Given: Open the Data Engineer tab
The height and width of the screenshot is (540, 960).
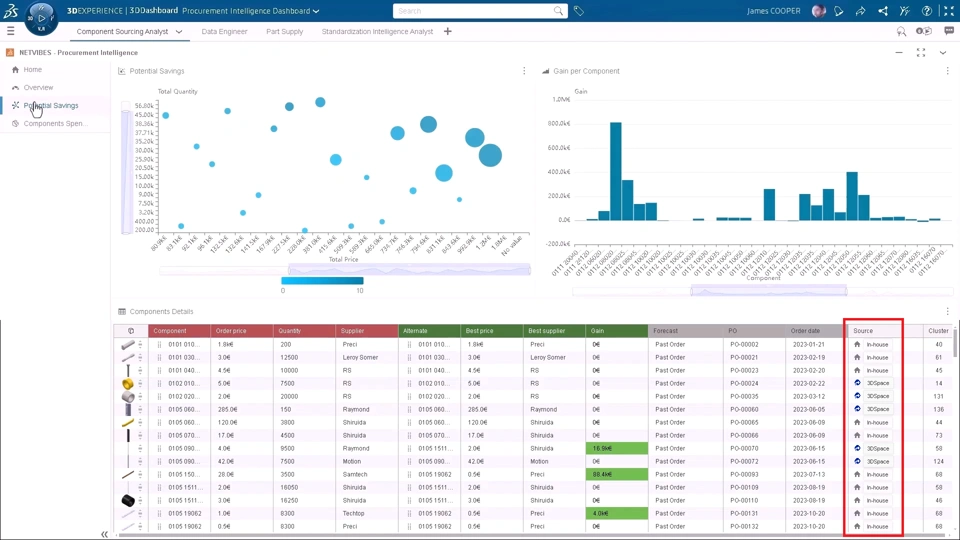Looking at the screenshot, I should [224, 31].
